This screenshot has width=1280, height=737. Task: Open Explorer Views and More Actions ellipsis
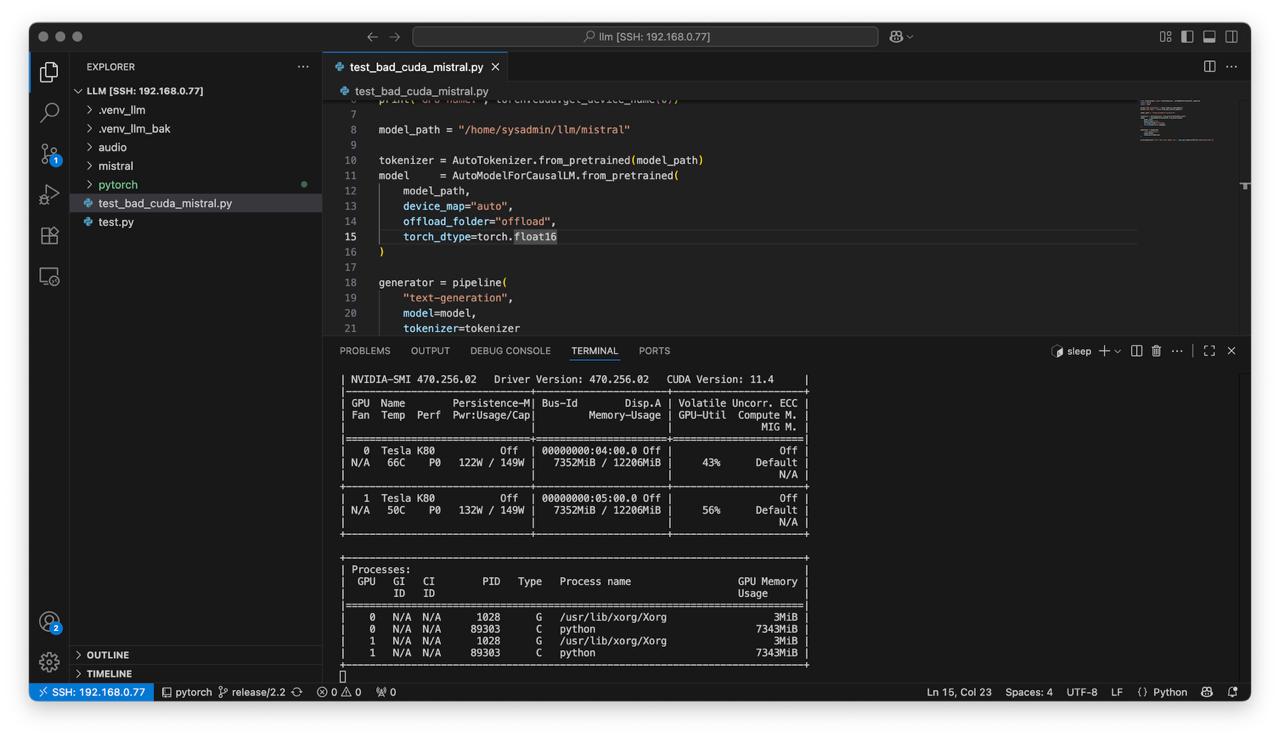click(303, 67)
